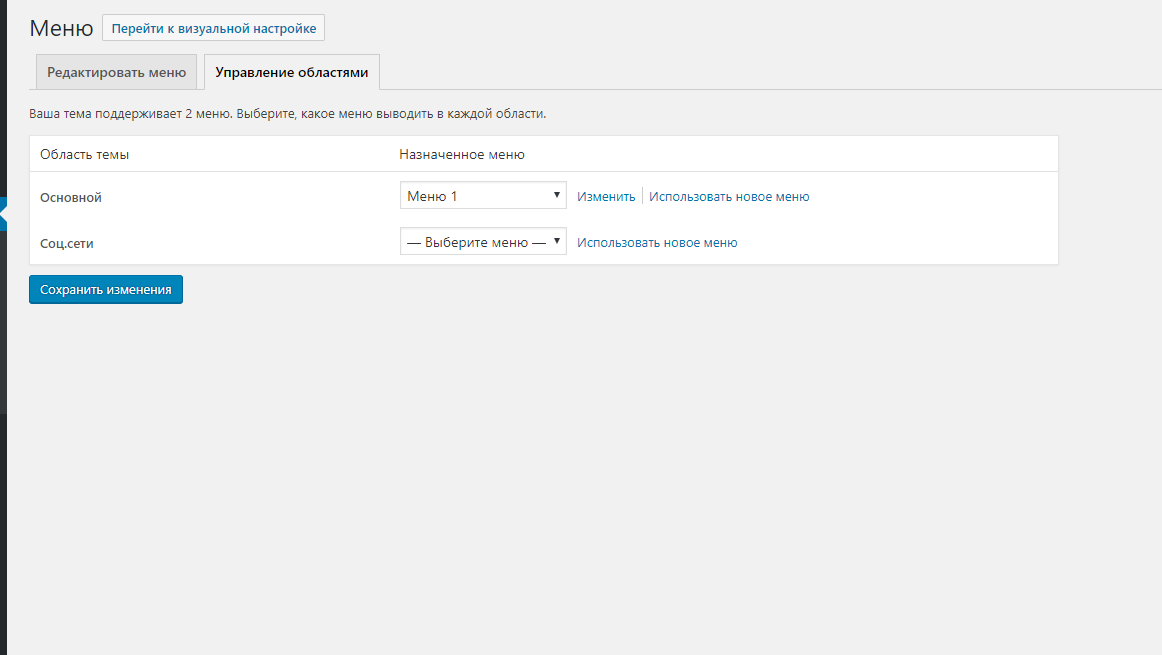Viewport: 1162px width, 655px height.
Task: Click the Назначенное меню column header
Action: click(x=461, y=155)
